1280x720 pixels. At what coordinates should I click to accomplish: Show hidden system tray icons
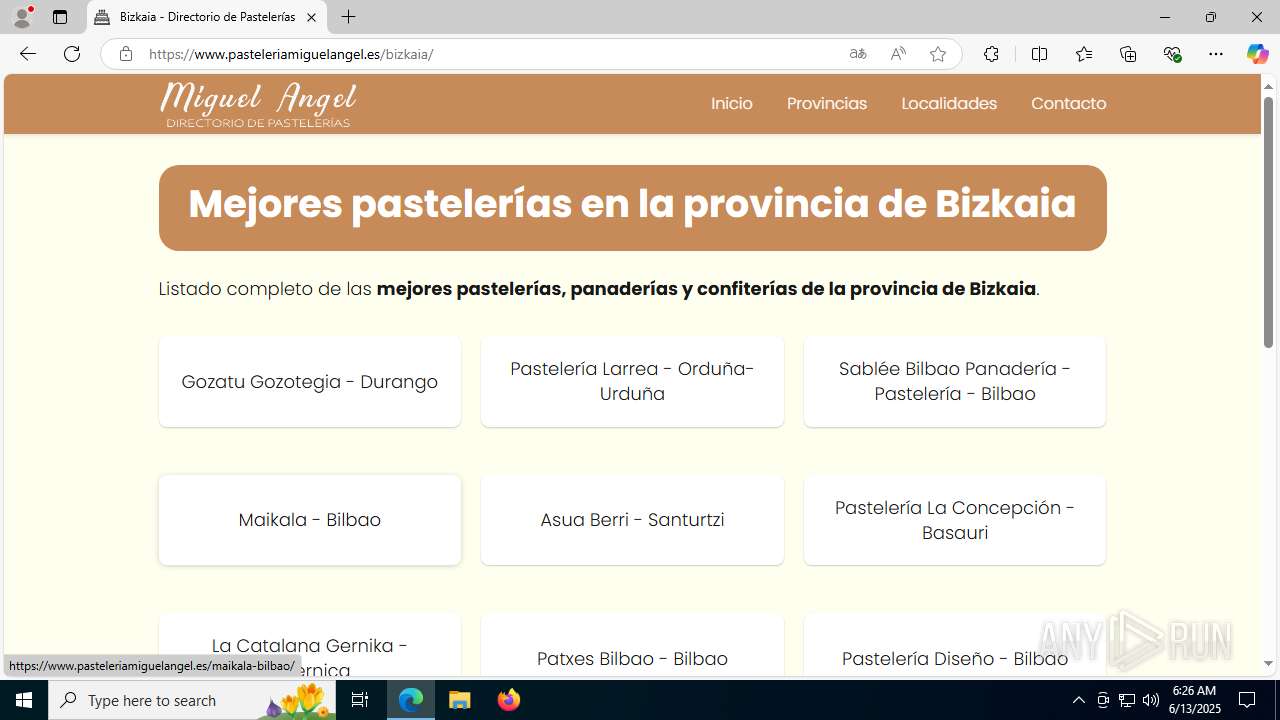tap(1078, 700)
